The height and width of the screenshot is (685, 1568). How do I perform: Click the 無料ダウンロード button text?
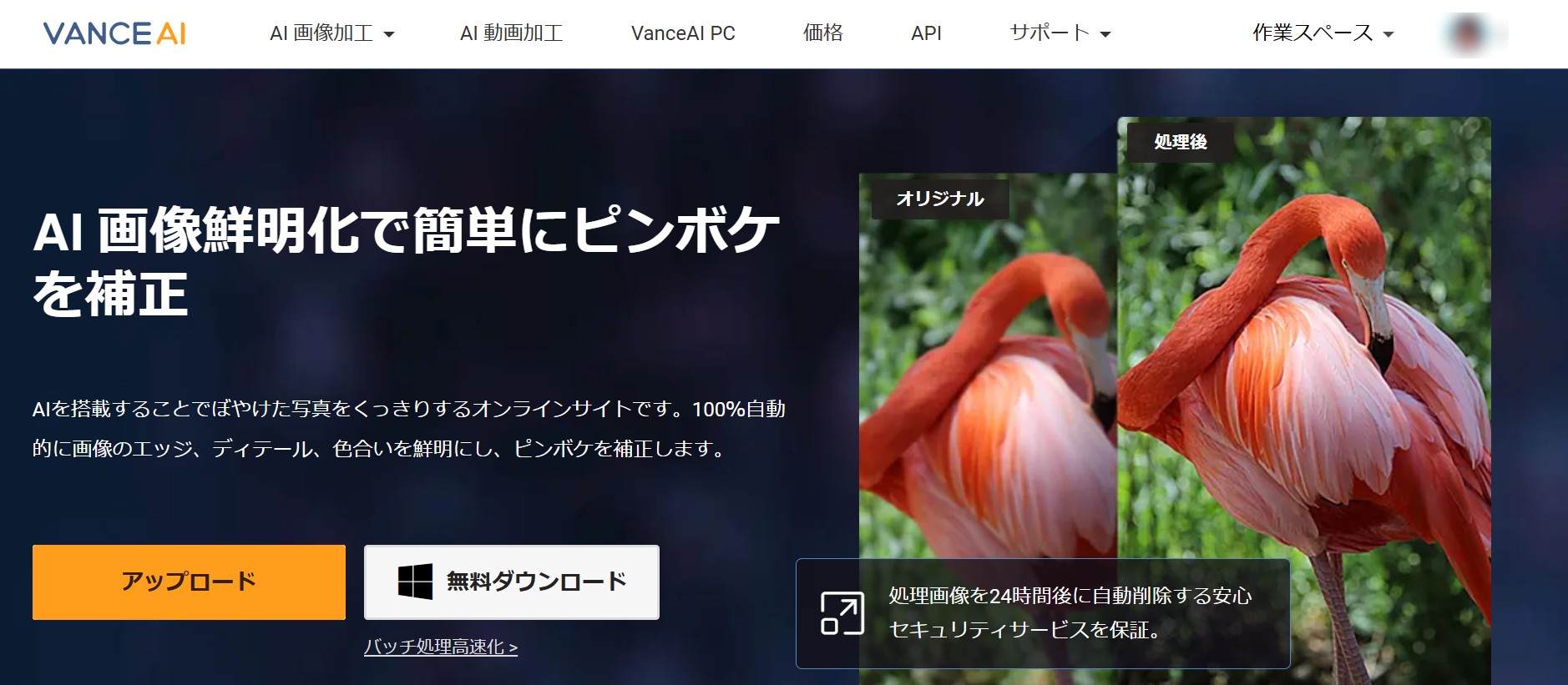click(x=536, y=582)
